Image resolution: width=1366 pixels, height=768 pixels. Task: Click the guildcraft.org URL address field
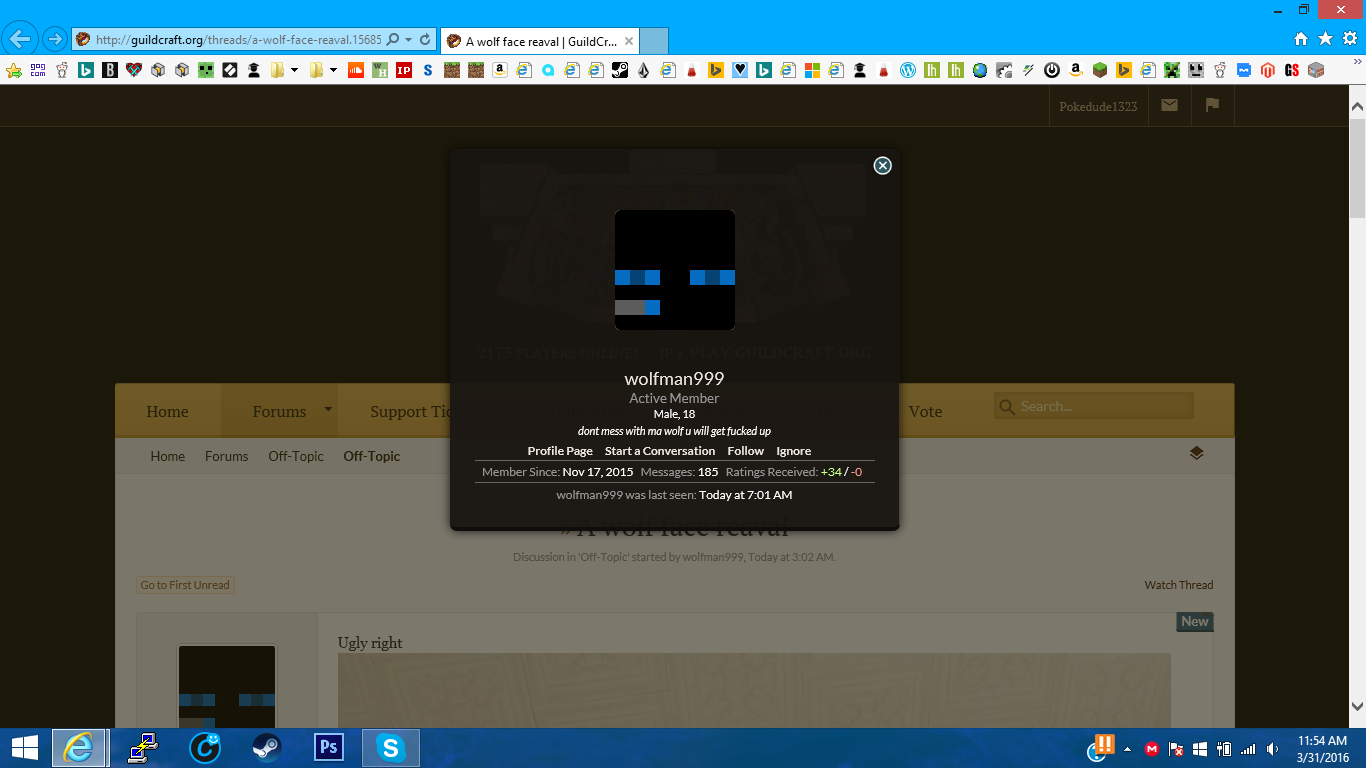238,40
